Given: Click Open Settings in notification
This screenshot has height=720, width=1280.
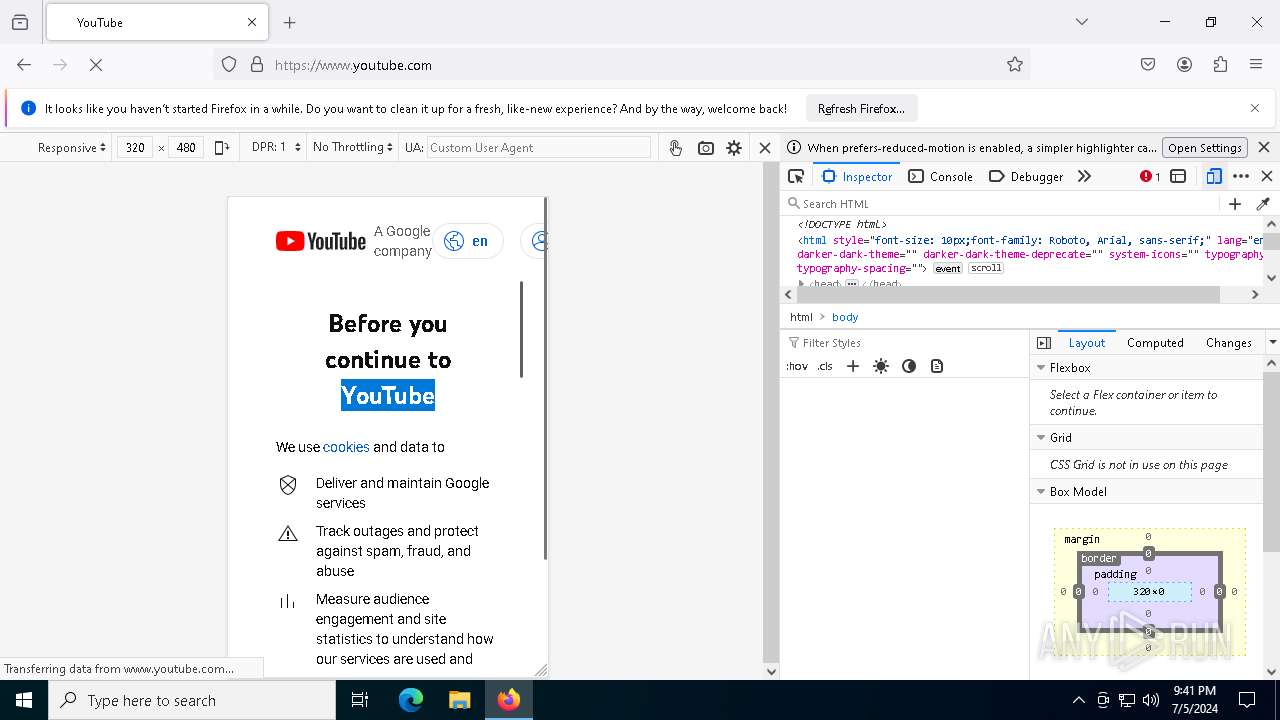Looking at the screenshot, I should pos(1205,147).
